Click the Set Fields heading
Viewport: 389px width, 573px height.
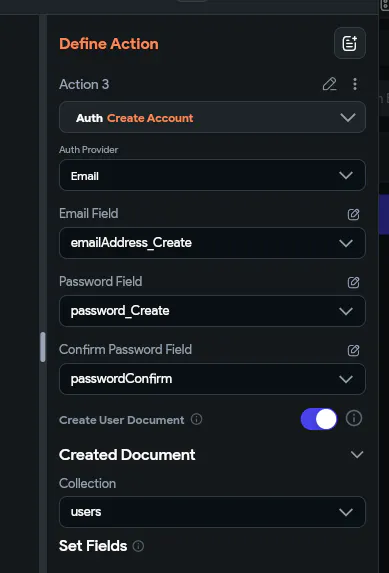click(93, 546)
